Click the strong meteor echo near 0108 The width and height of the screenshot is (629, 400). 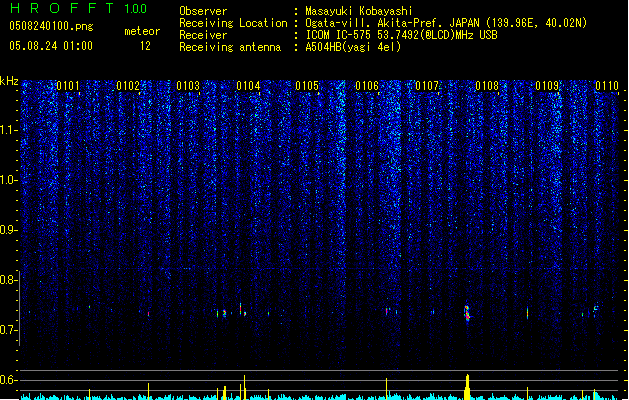467,313
